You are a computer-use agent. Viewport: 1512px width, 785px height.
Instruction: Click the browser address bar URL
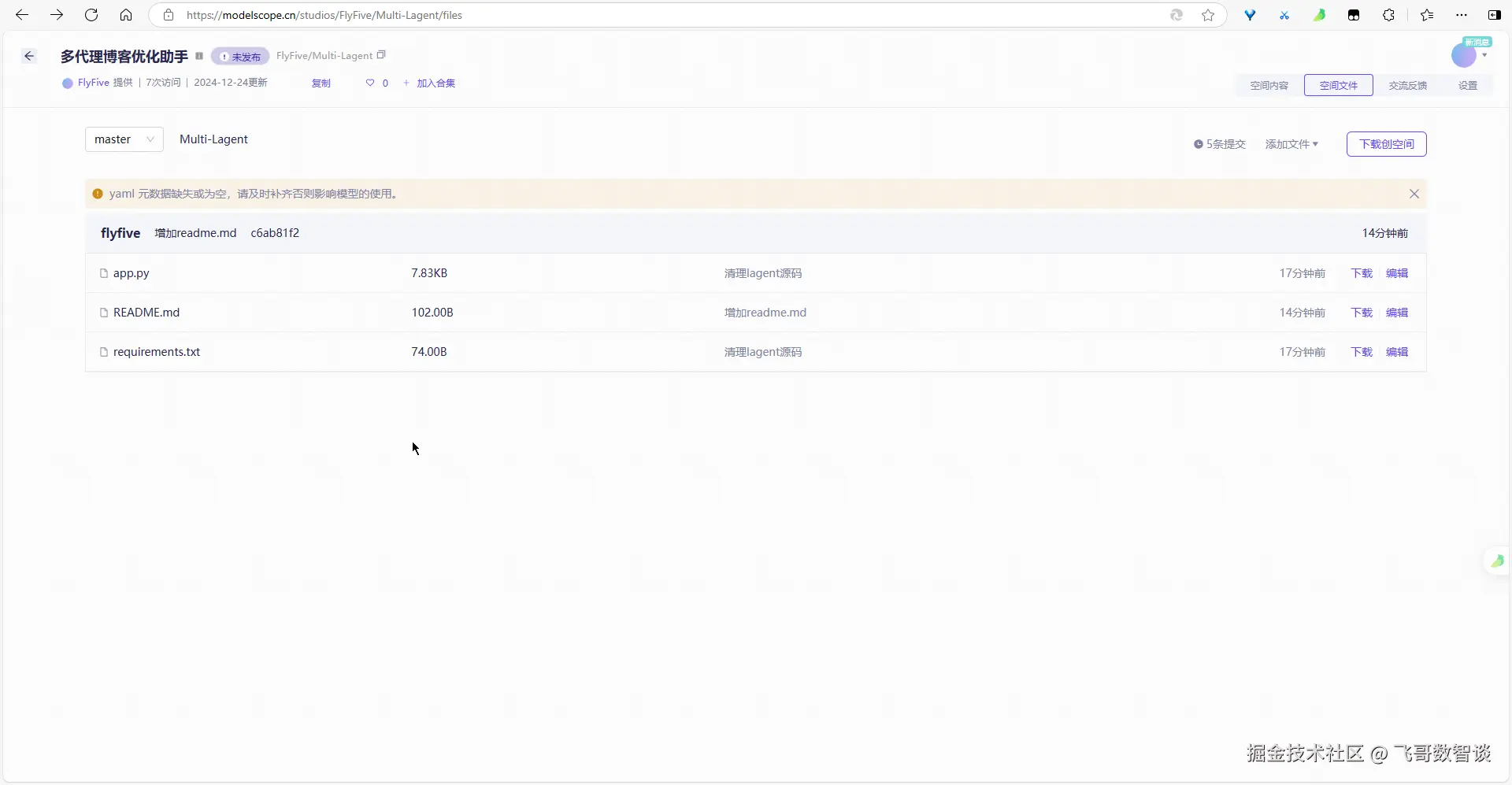coord(324,15)
